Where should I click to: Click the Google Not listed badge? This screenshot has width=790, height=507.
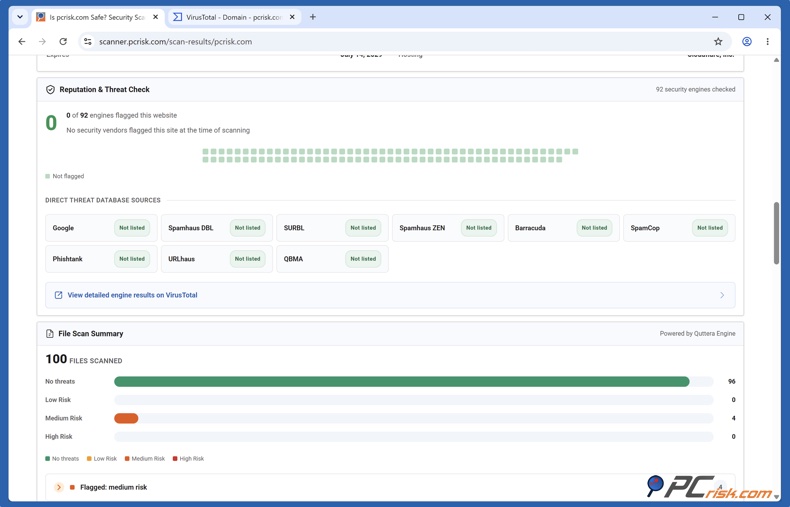tap(132, 228)
